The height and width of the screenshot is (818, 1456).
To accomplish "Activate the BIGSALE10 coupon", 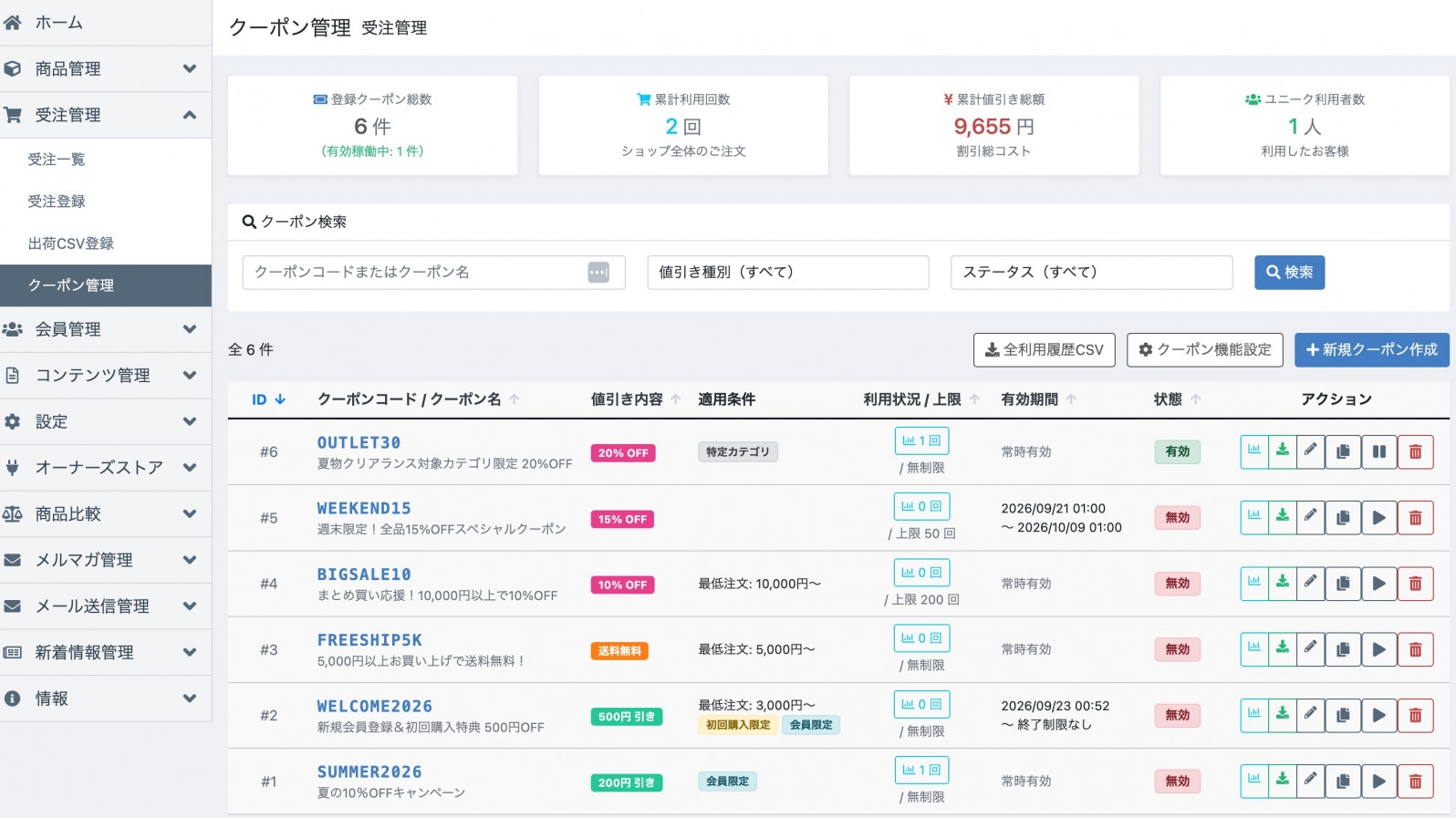I will pyautogui.click(x=1379, y=584).
